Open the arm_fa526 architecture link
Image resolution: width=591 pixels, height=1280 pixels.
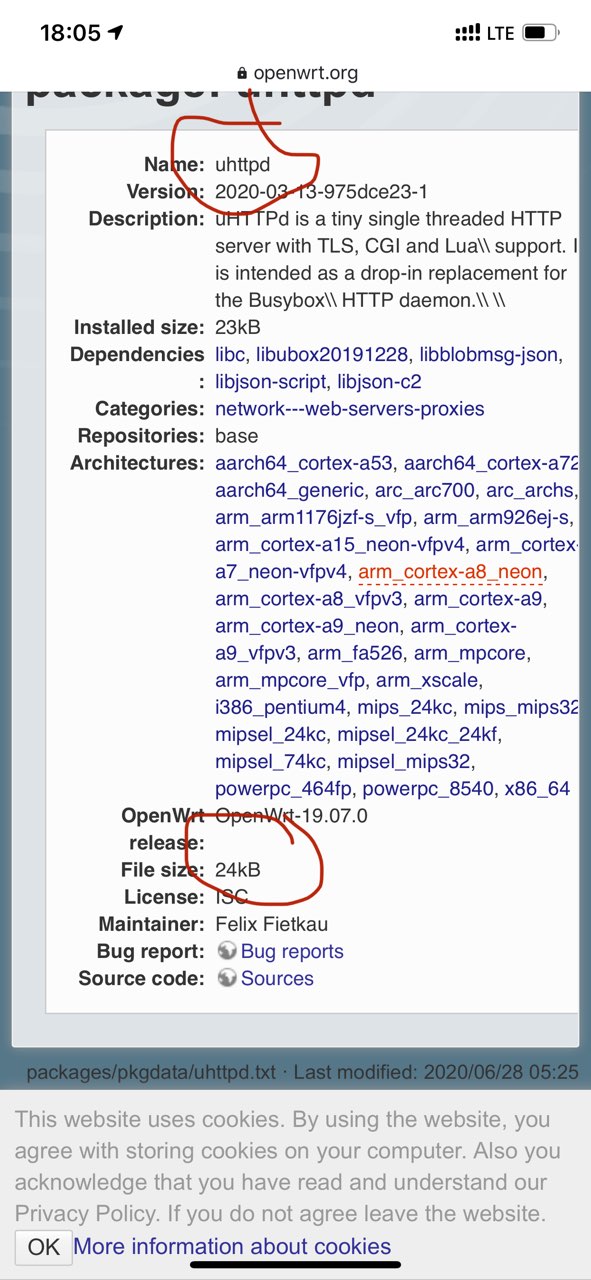355,653
